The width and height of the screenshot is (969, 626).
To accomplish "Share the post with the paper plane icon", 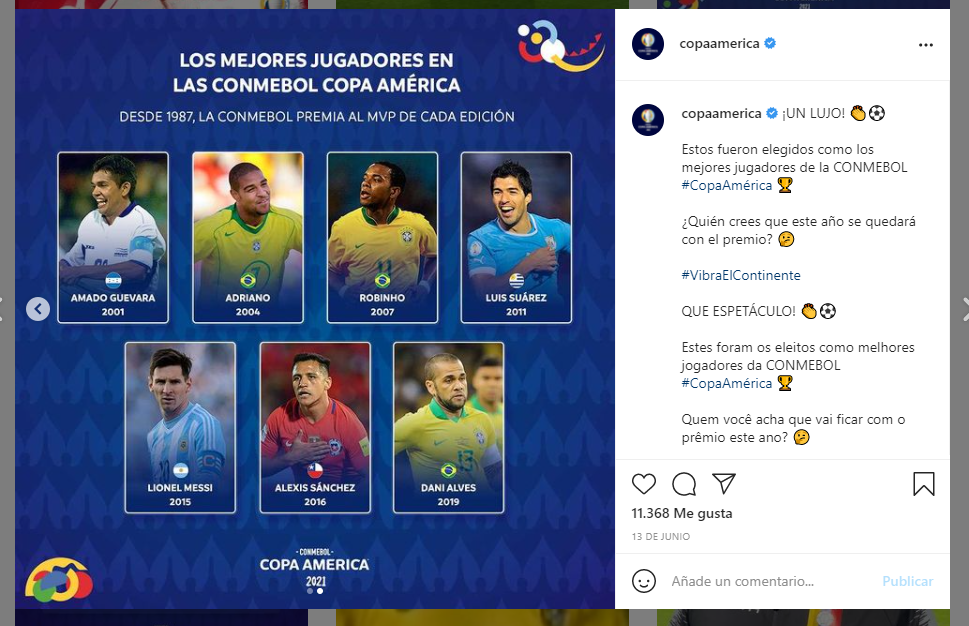I will [724, 483].
